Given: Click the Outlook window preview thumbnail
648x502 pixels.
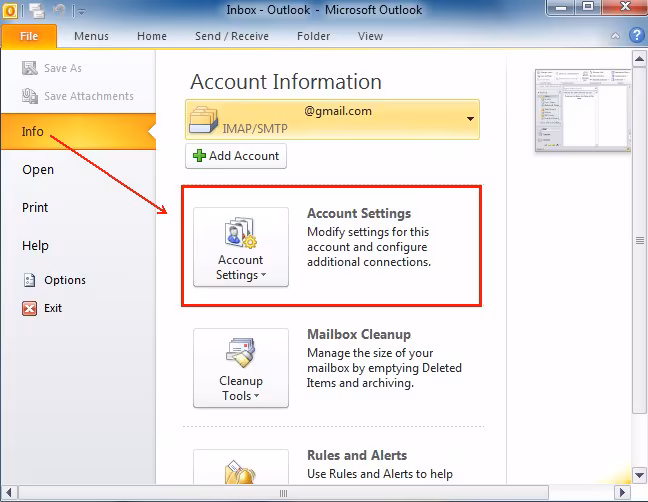Looking at the screenshot, I should pos(583,110).
